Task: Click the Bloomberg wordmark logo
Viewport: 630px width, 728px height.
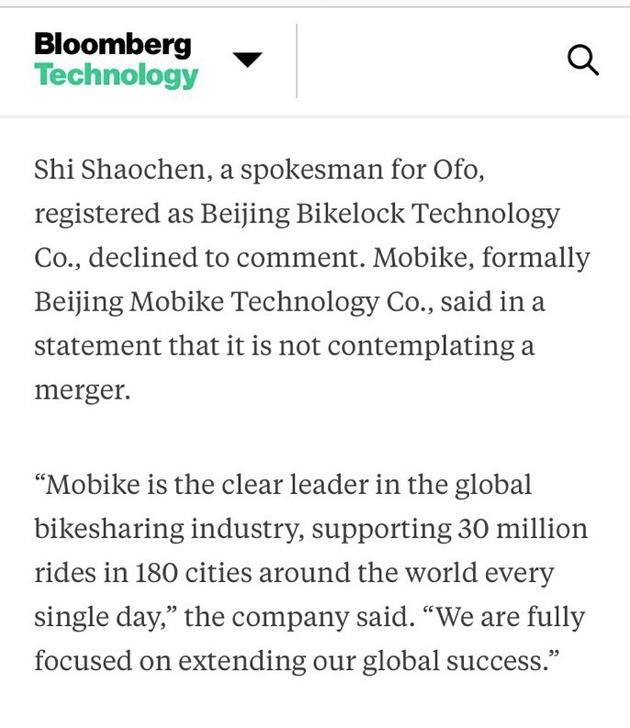Action: (x=113, y=45)
